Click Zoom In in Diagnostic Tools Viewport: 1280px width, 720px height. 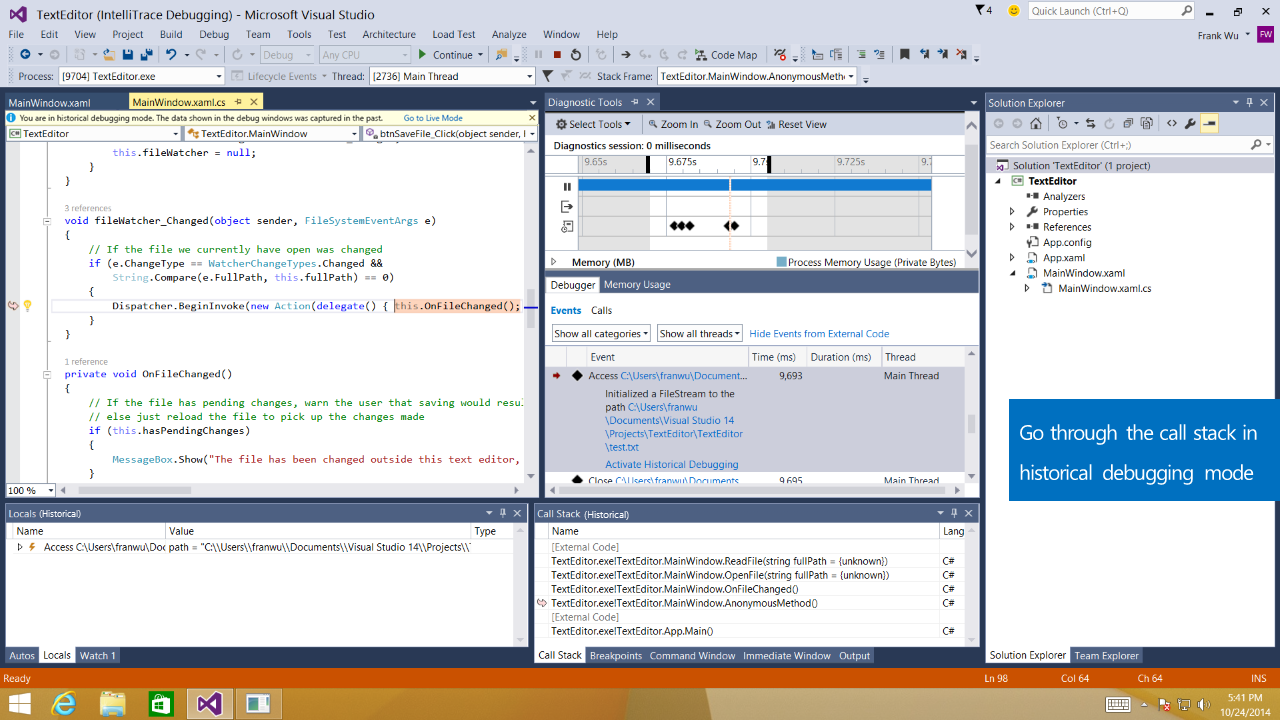click(x=673, y=124)
